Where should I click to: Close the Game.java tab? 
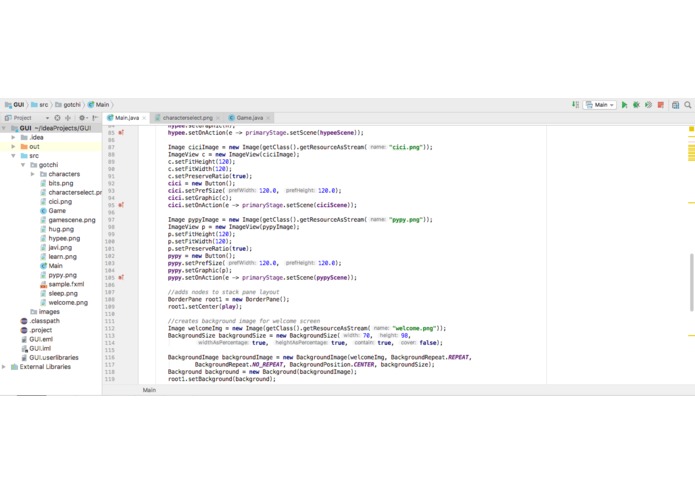point(268,118)
